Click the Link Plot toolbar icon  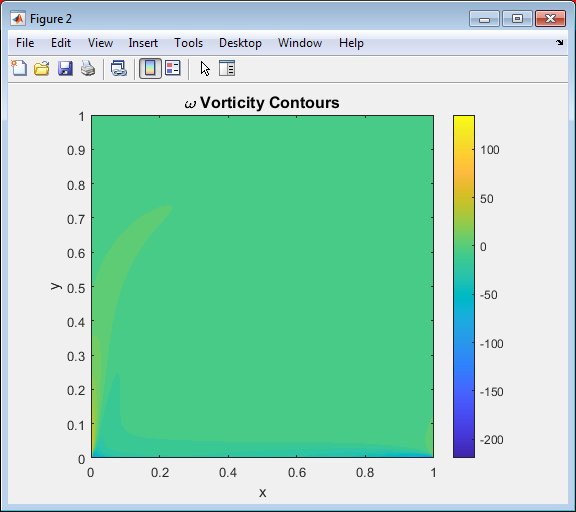click(x=119, y=68)
